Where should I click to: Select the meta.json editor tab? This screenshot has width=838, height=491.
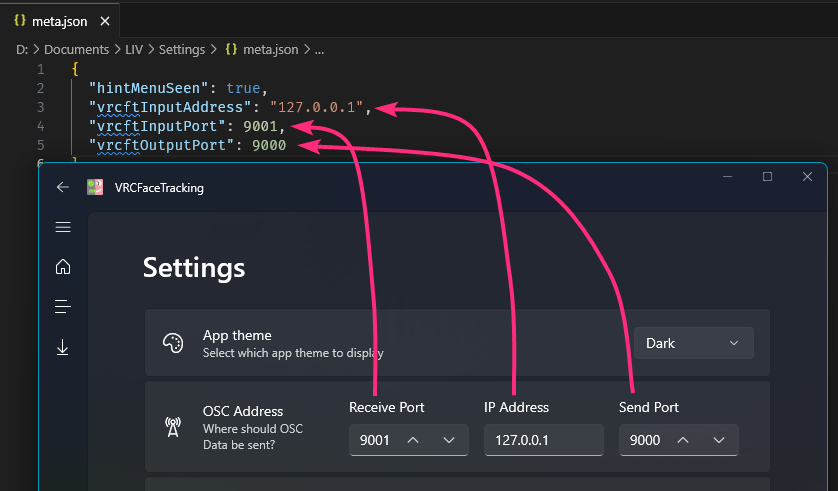[59, 21]
